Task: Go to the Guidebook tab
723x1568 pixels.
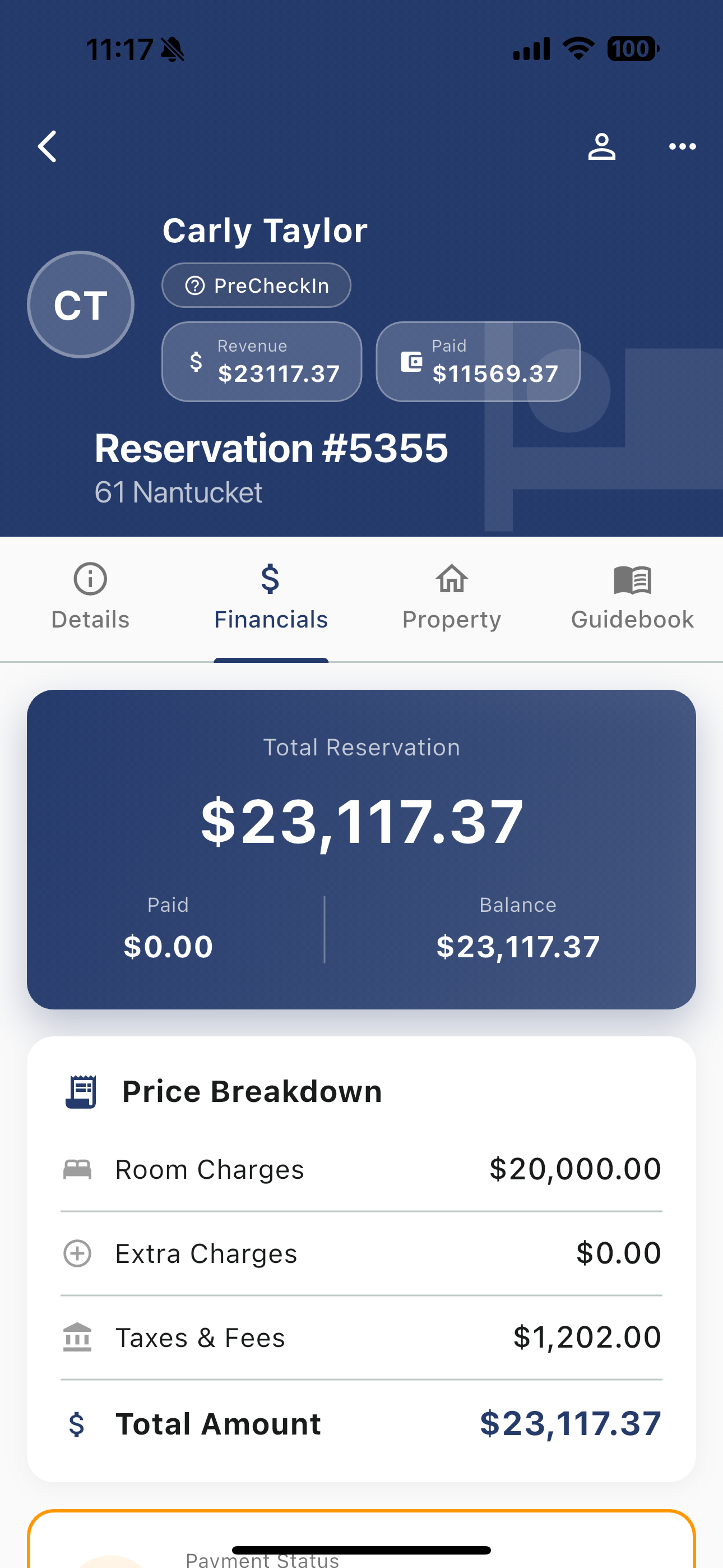Action: (x=632, y=598)
